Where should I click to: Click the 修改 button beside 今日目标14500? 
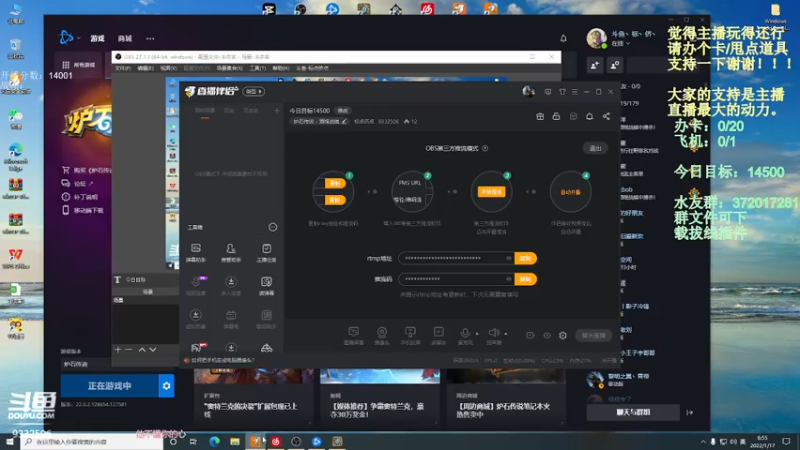(x=342, y=111)
